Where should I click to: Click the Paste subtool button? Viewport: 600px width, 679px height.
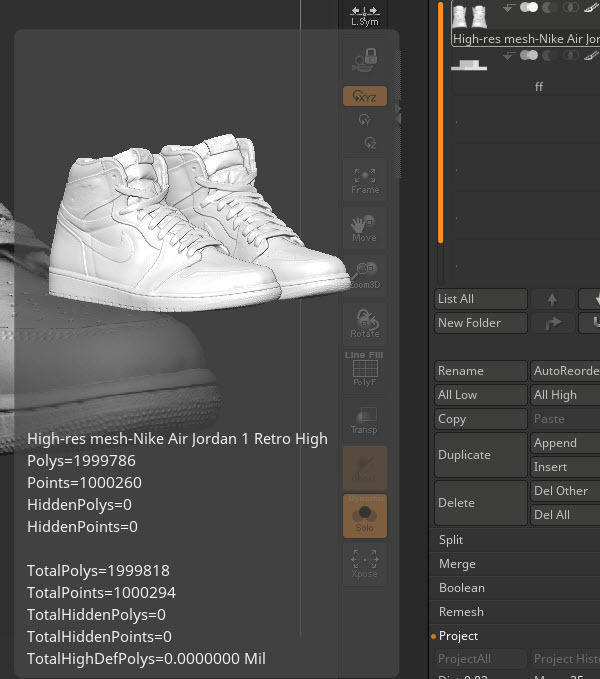[x=565, y=419]
